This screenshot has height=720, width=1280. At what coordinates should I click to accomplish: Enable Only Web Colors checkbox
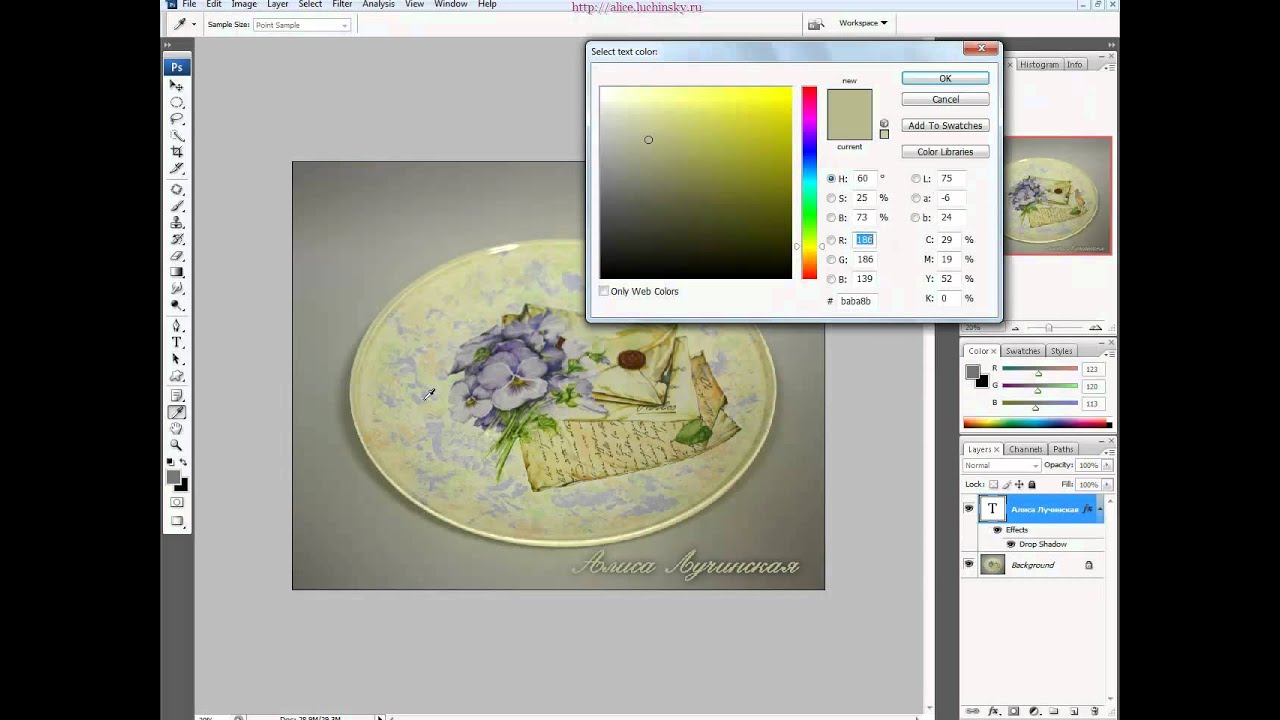click(604, 291)
